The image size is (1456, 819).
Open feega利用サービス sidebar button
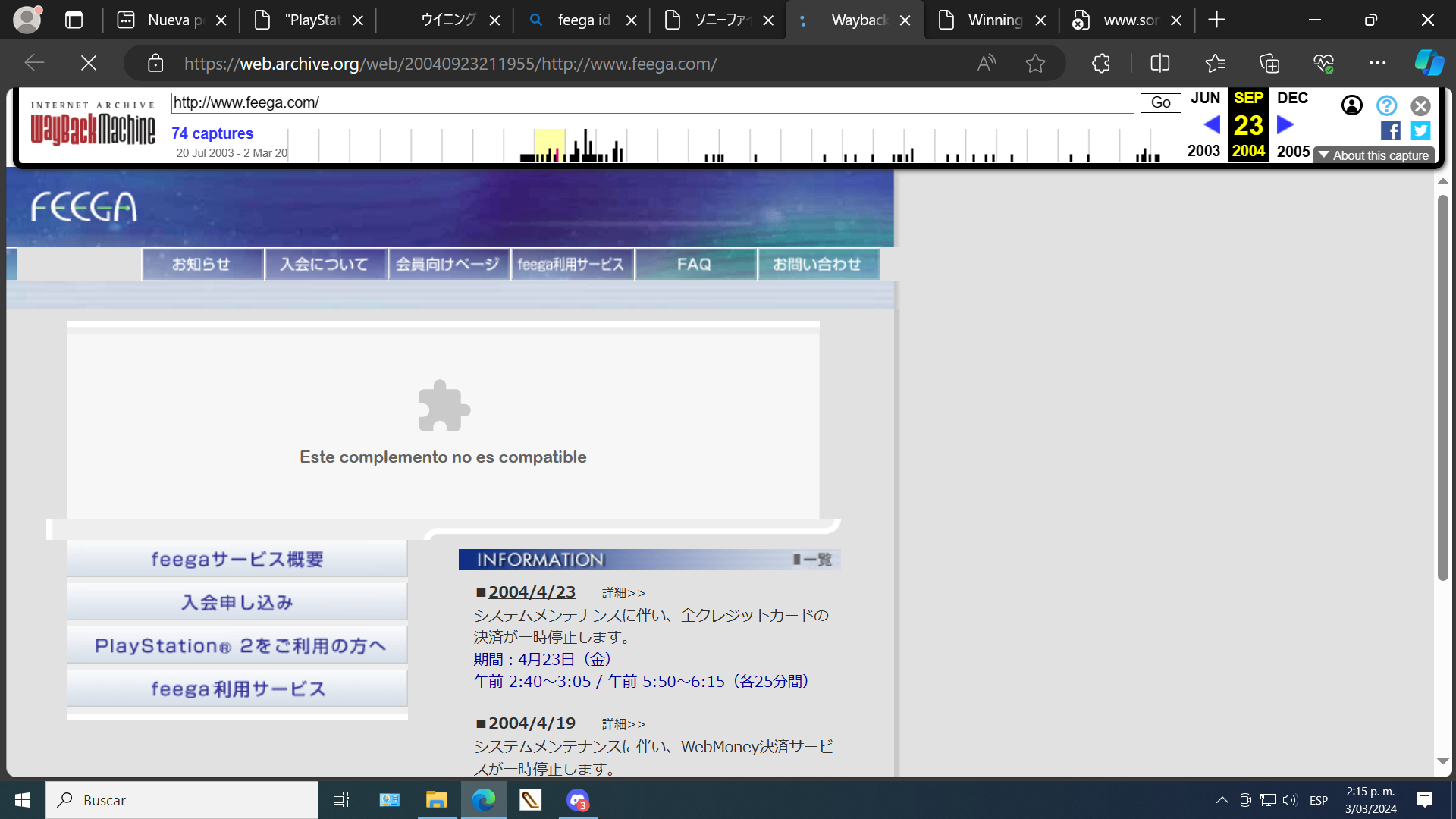coord(237,689)
